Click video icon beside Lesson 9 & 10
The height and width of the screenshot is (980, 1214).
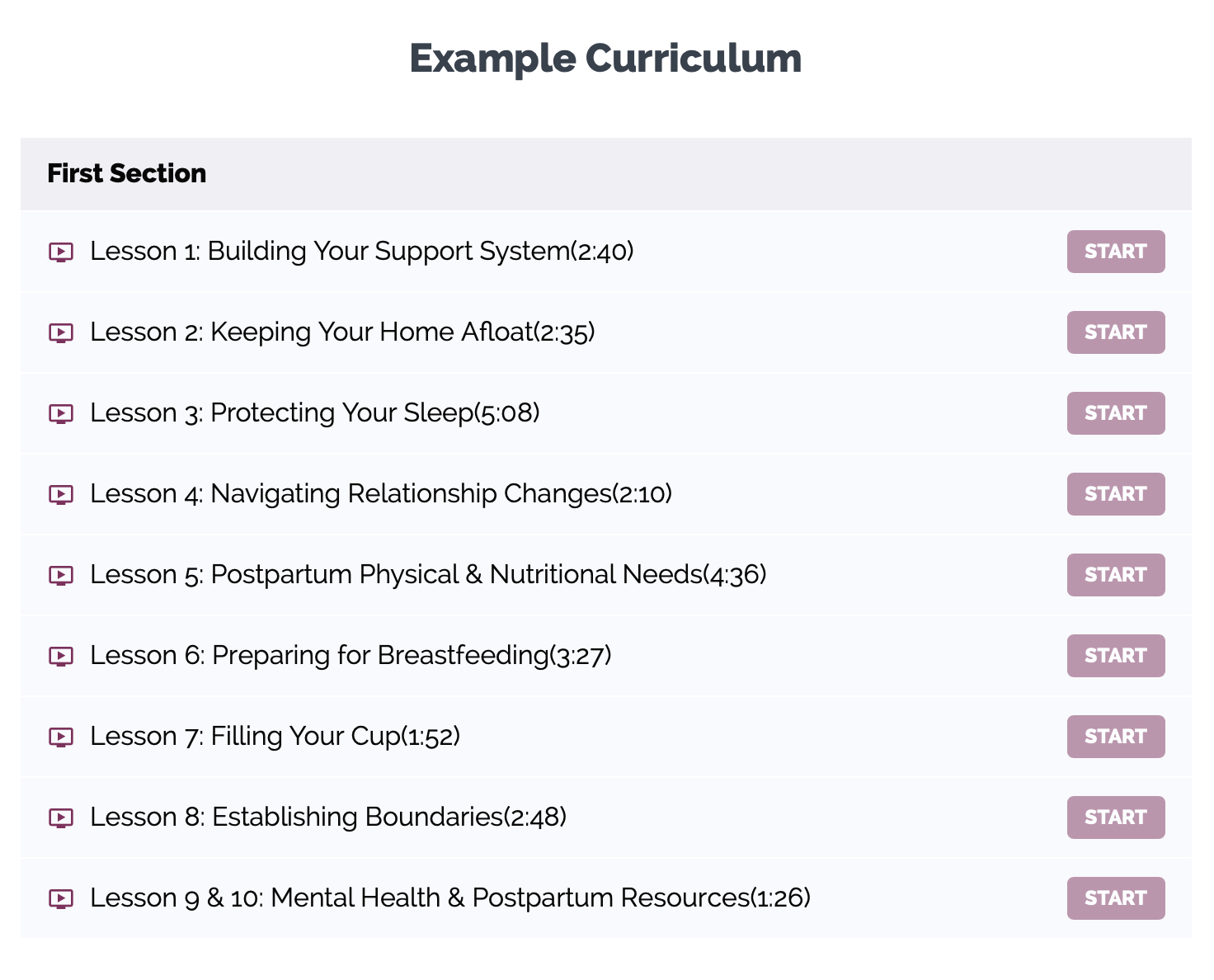point(61,898)
